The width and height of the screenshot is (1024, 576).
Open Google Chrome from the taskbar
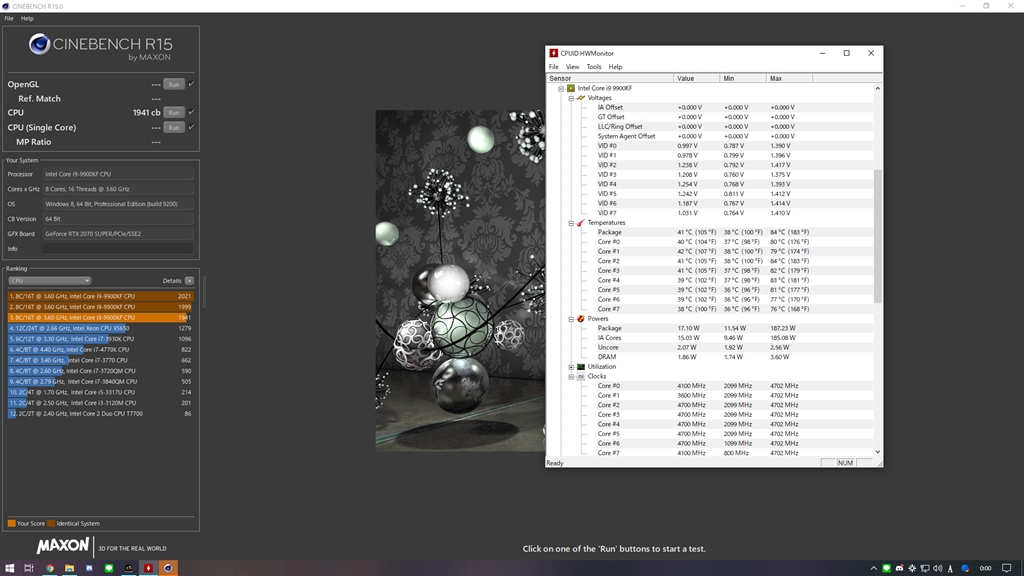coord(50,568)
